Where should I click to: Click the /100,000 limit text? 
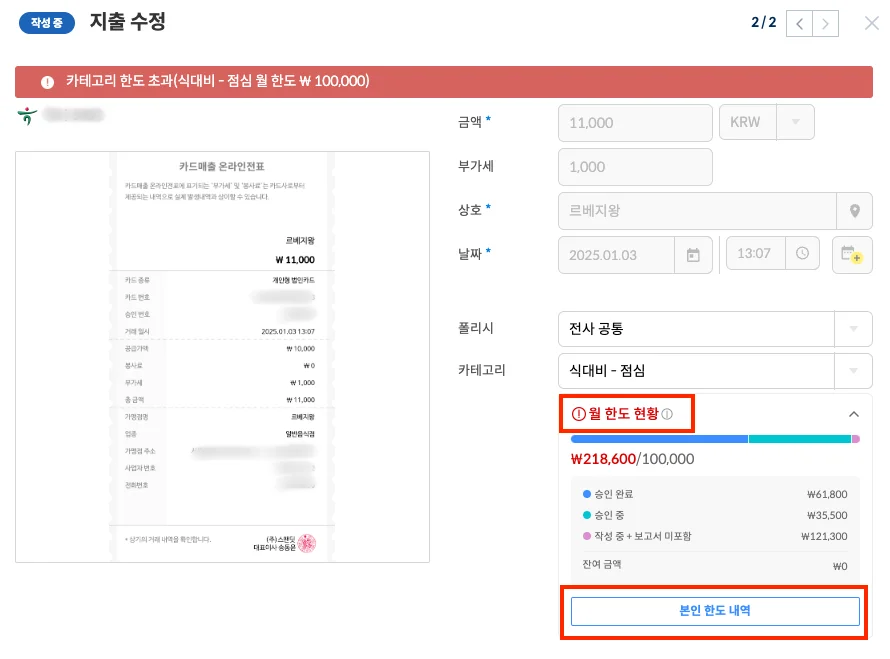click(665, 459)
